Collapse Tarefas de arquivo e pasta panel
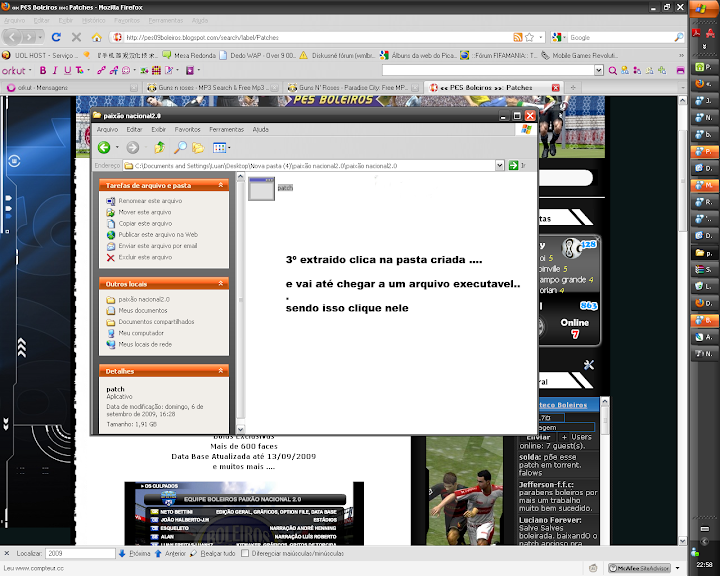The width and height of the screenshot is (720, 576). tap(221, 185)
